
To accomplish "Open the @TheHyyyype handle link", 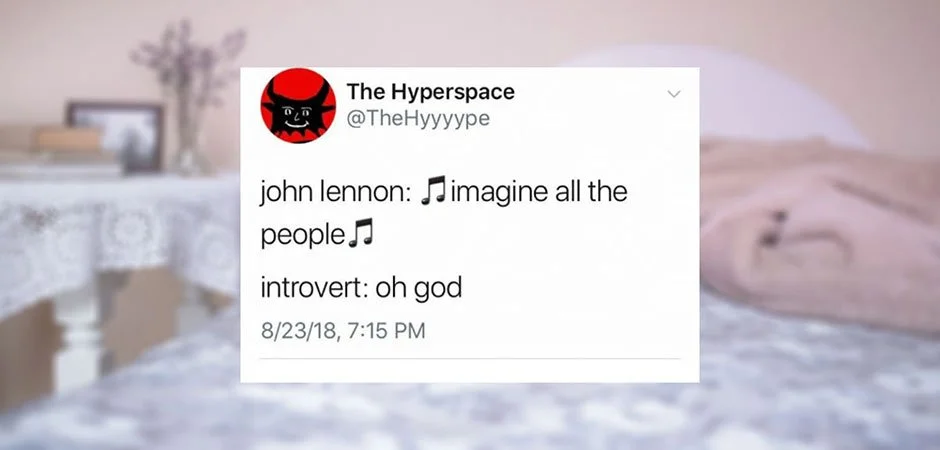I will 418,119.
